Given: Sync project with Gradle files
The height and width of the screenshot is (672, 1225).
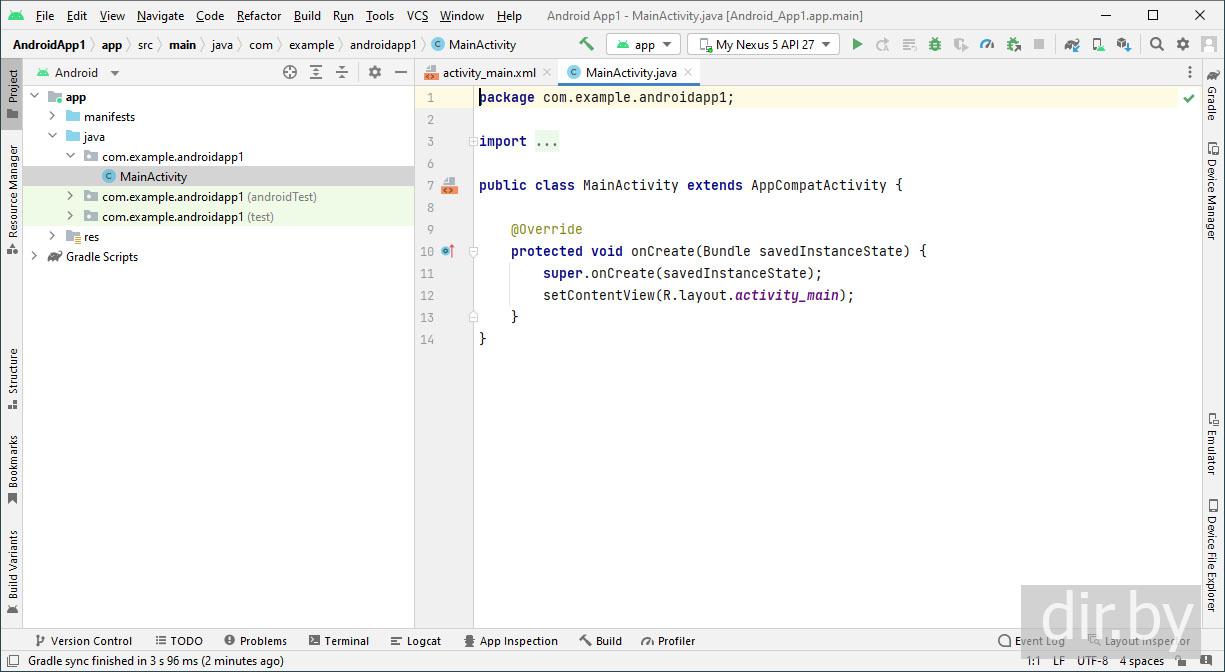Looking at the screenshot, I should 1072,44.
